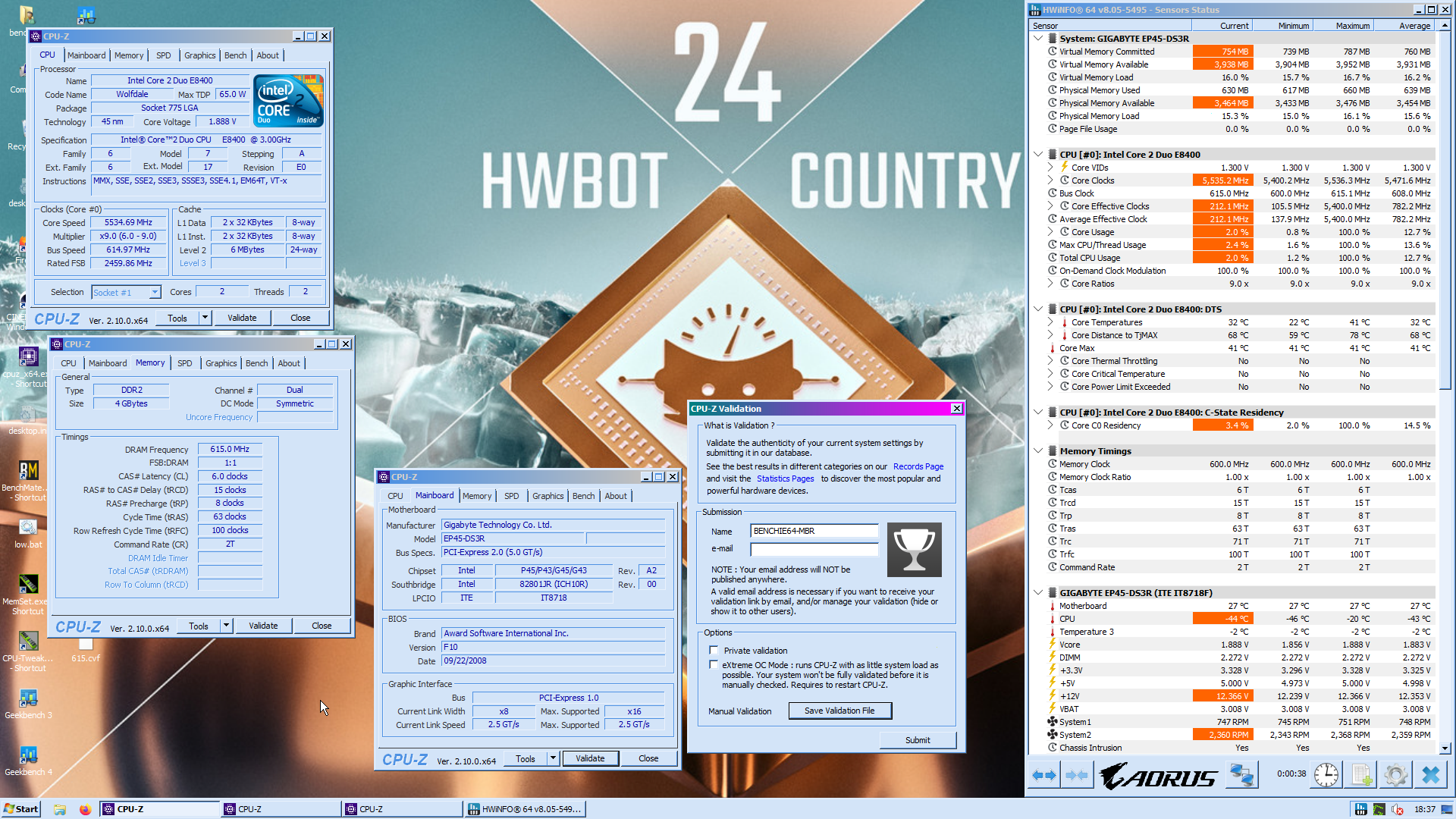The height and width of the screenshot is (819, 1456).
Task: Click HWiNFO expand-columns arrows button
Action: point(1044,775)
